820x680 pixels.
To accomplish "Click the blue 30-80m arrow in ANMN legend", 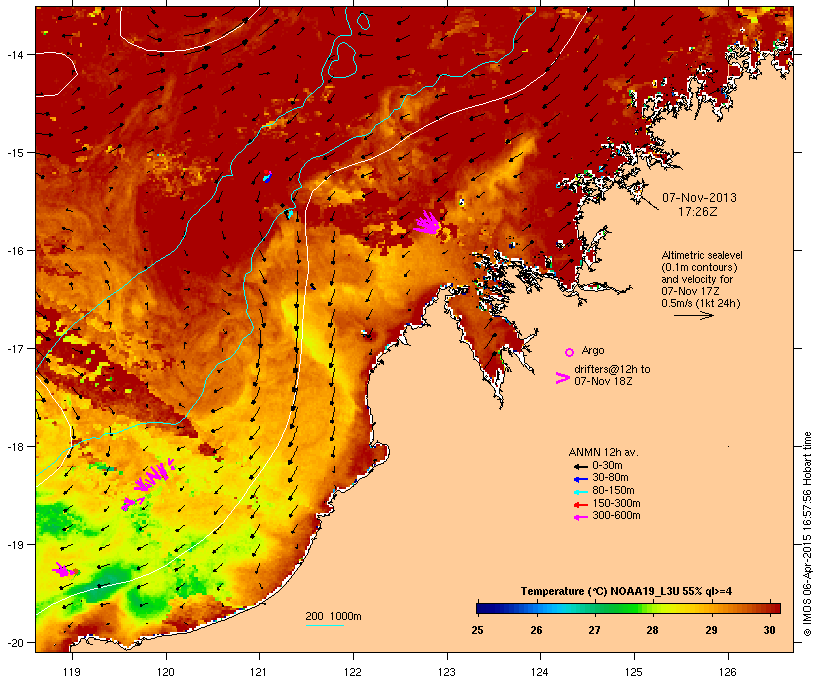I will tap(580, 479).
